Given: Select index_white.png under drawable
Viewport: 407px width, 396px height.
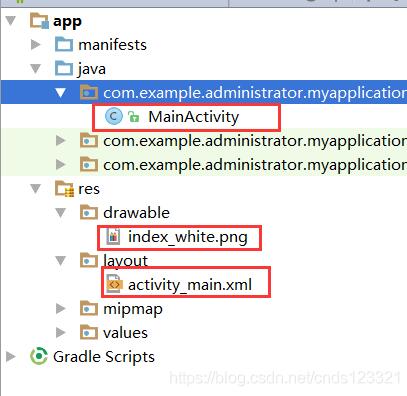Looking at the screenshot, I should (x=188, y=237).
